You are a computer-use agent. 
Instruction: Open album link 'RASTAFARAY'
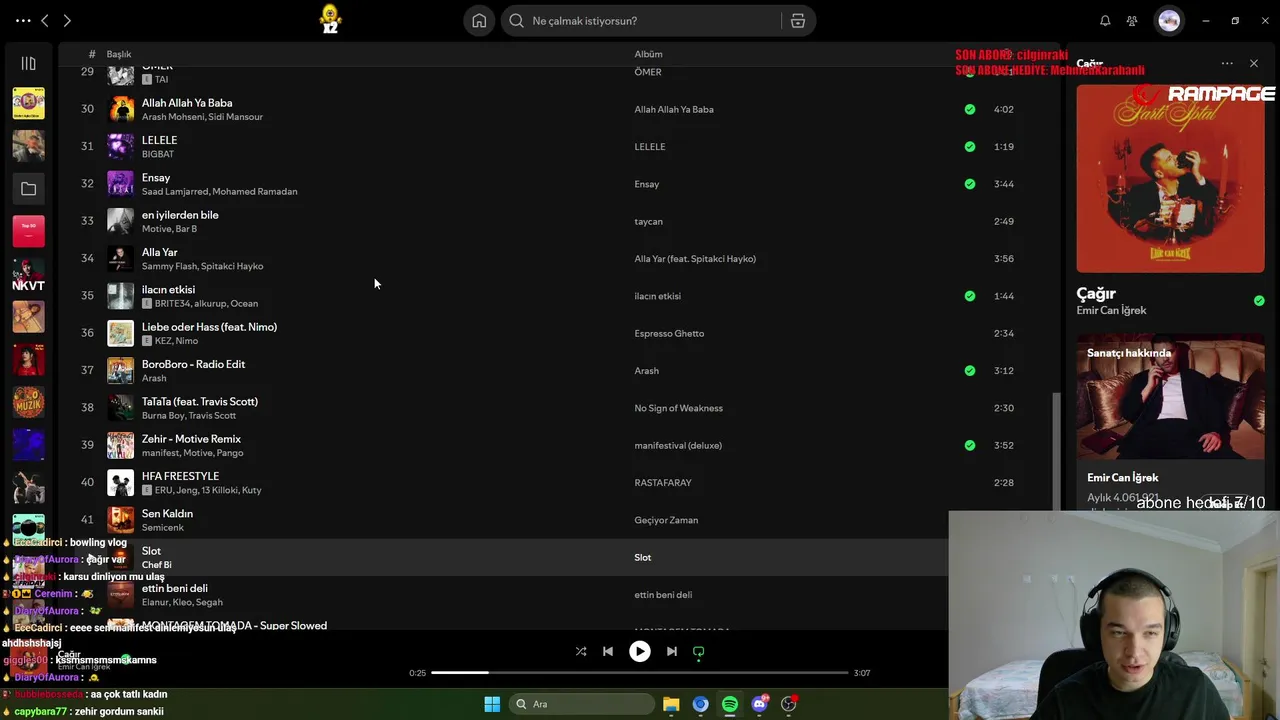point(663,483)
